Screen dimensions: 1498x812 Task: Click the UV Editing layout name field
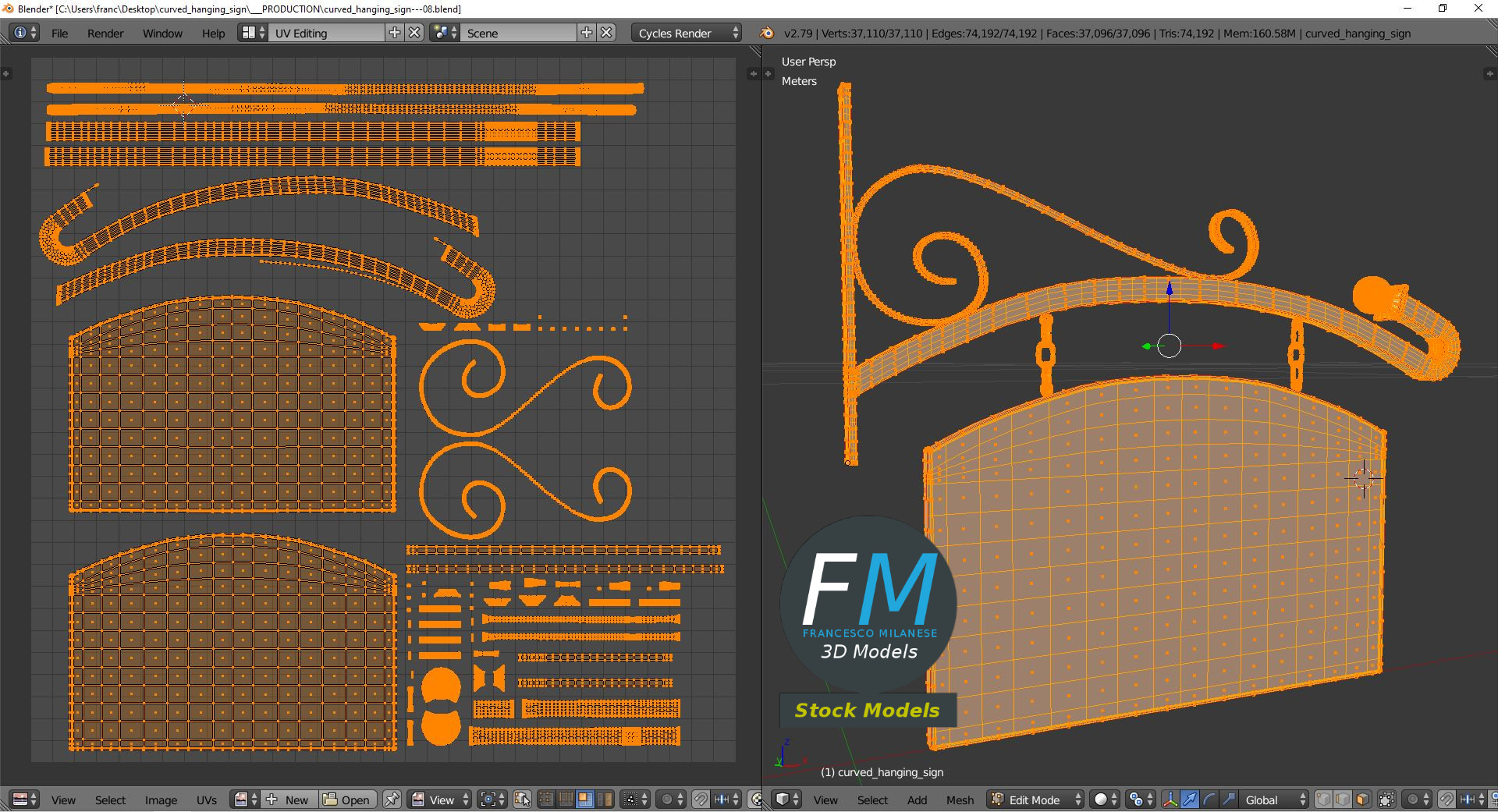tap(328, 33)
